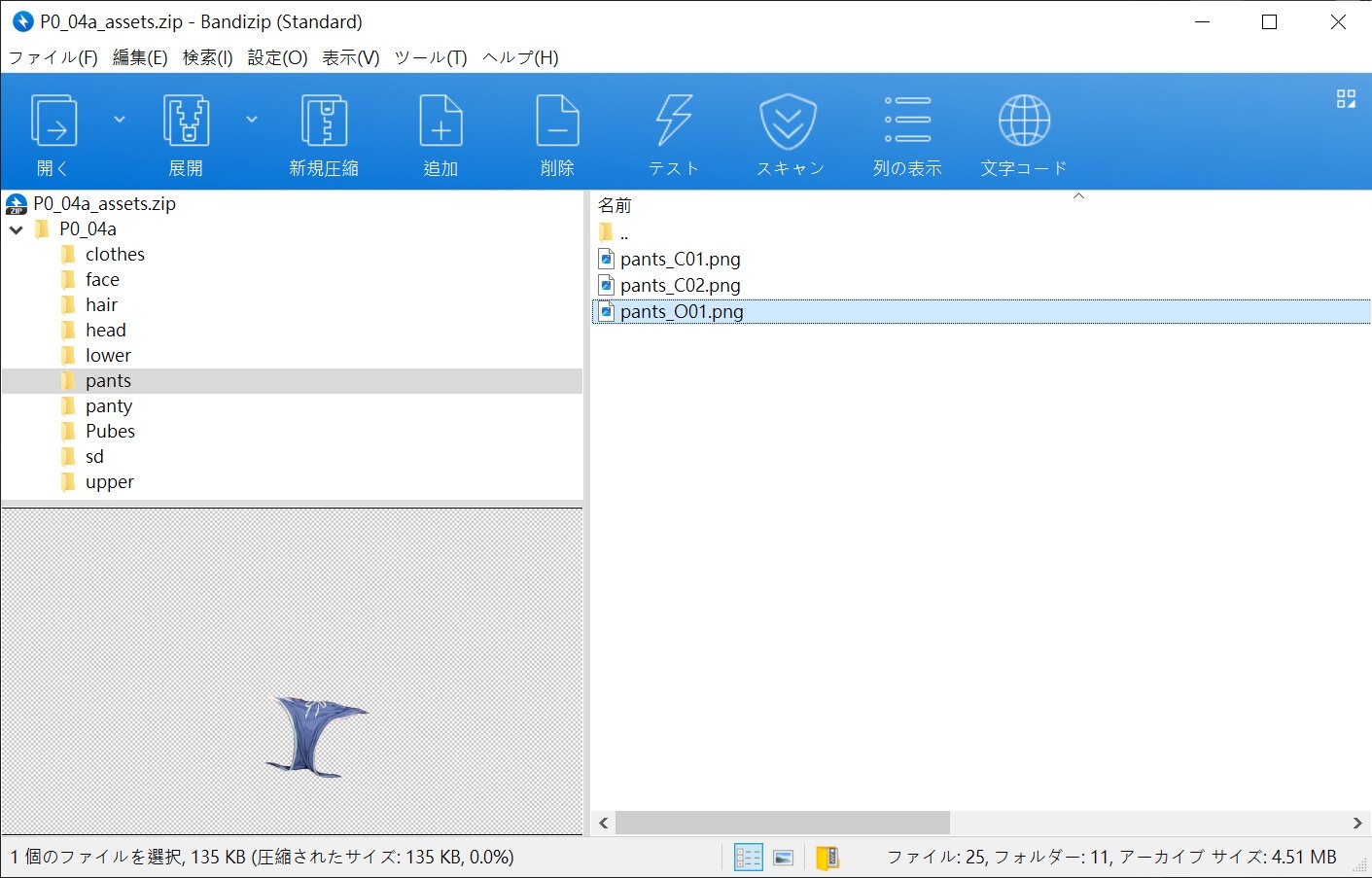1372x878 pixels.
Task: Open the Code Page (文字コード) globe icon
Action: pos(1024,122)
